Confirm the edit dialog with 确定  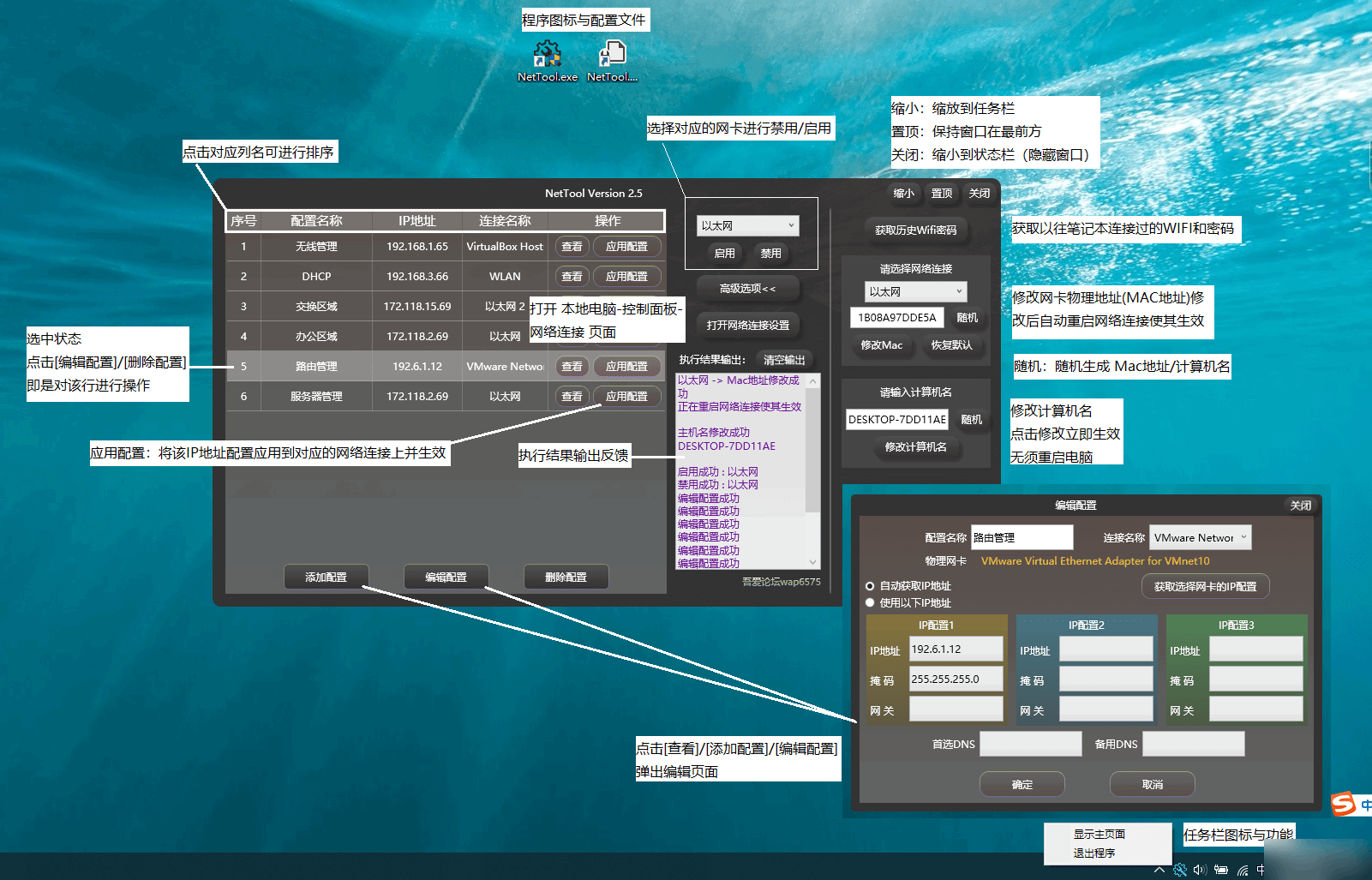1022,784
